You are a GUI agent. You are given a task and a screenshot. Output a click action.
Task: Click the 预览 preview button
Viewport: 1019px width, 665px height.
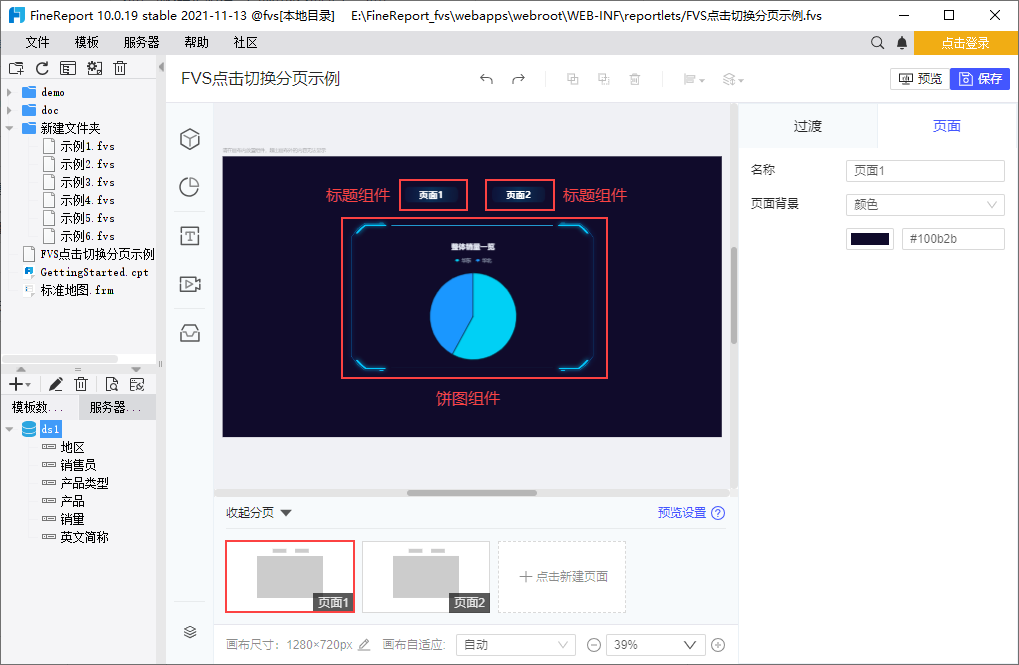point(920,79)
